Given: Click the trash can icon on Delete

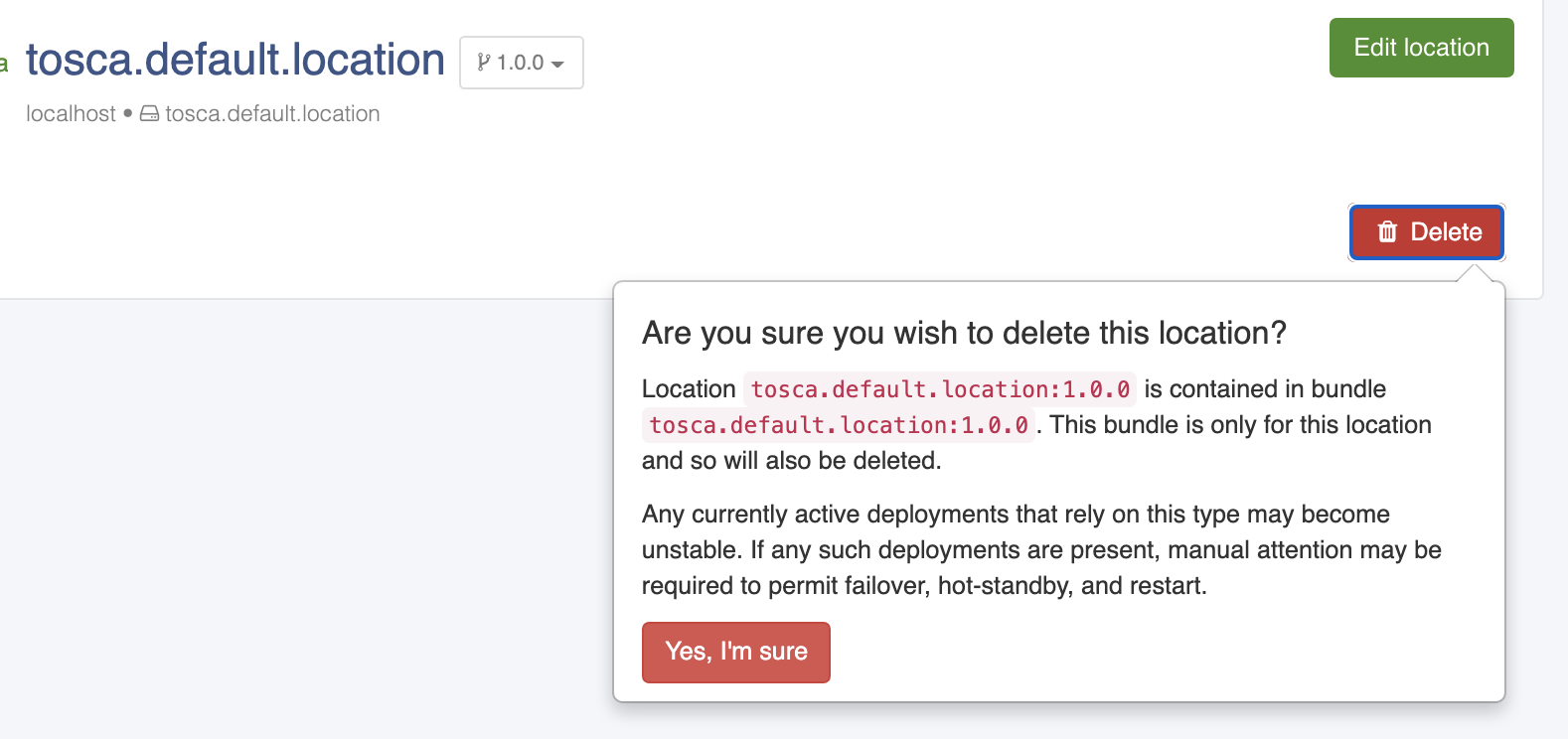Looking at the screenshot, I should click(1388, 231).
